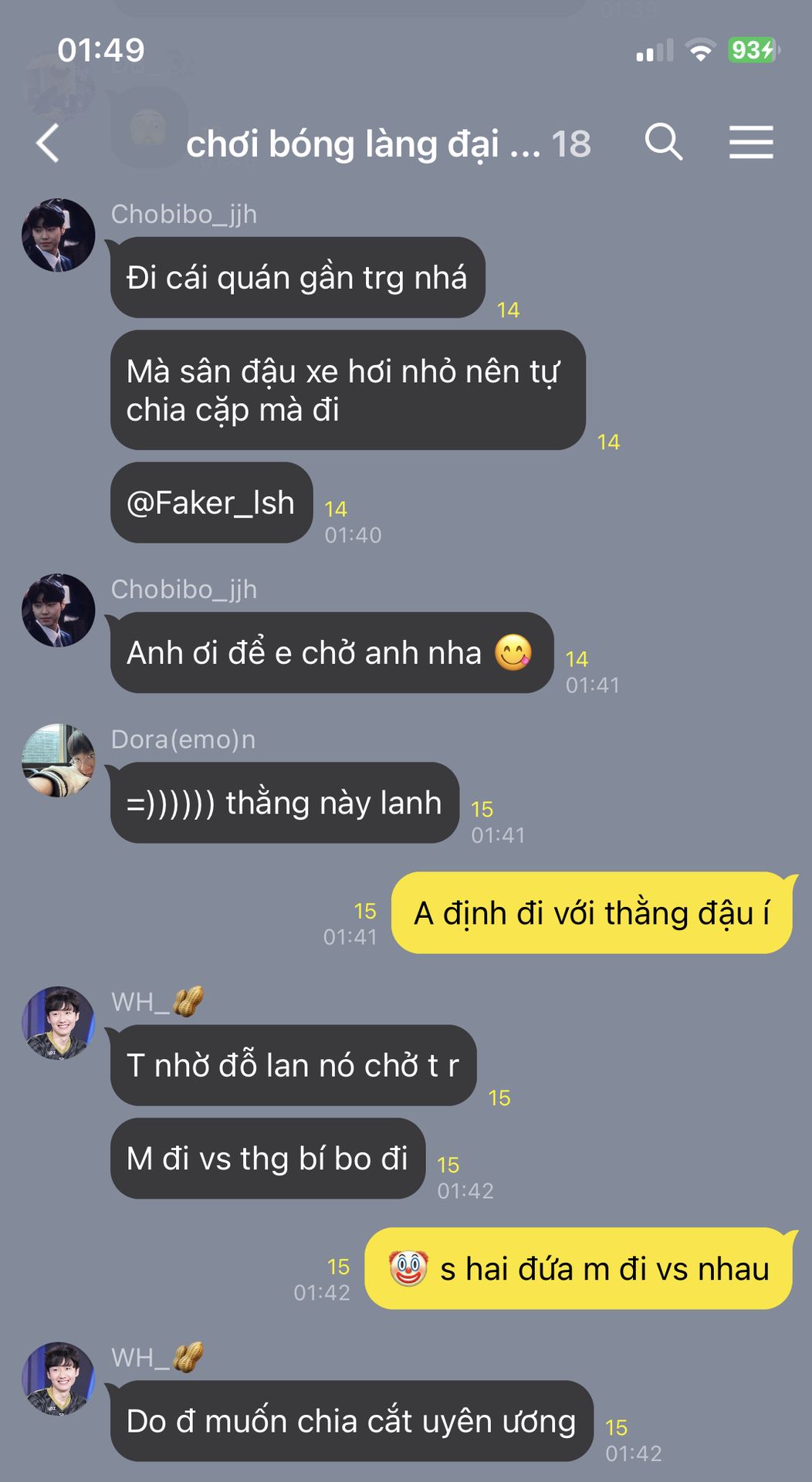Tap the yummy face emoji in Chobibo's message
This screenshot has height=1482, width=812.
pyautogui.click(x=513, y=652)
